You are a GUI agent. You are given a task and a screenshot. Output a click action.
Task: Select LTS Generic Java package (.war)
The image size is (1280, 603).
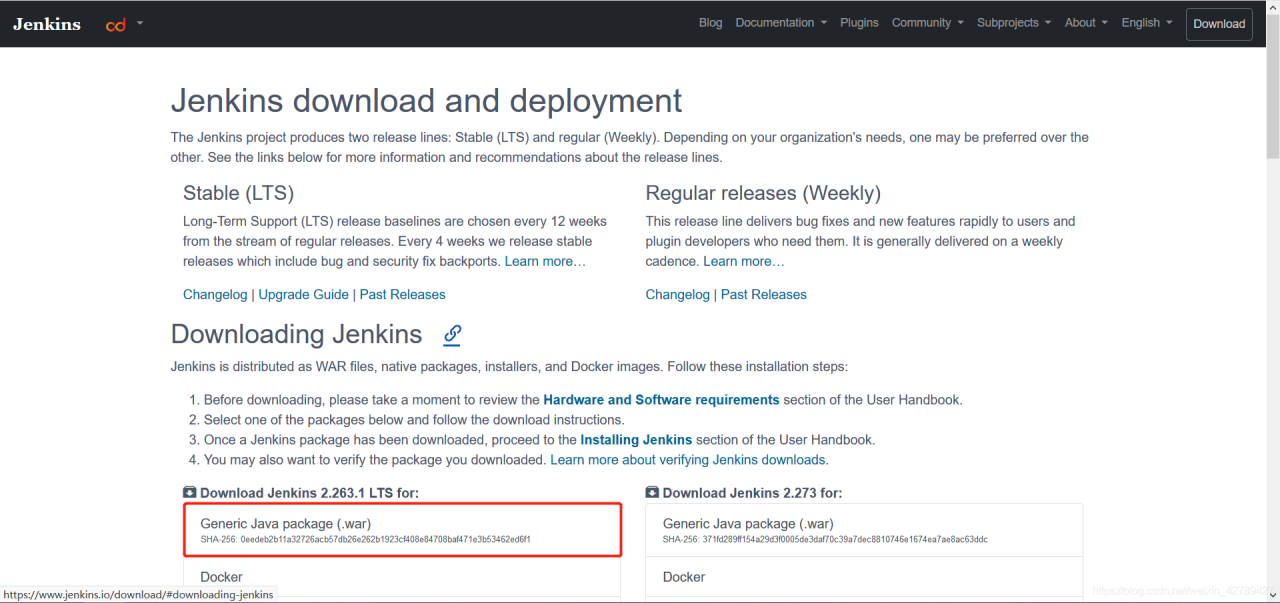click(402, 530)
